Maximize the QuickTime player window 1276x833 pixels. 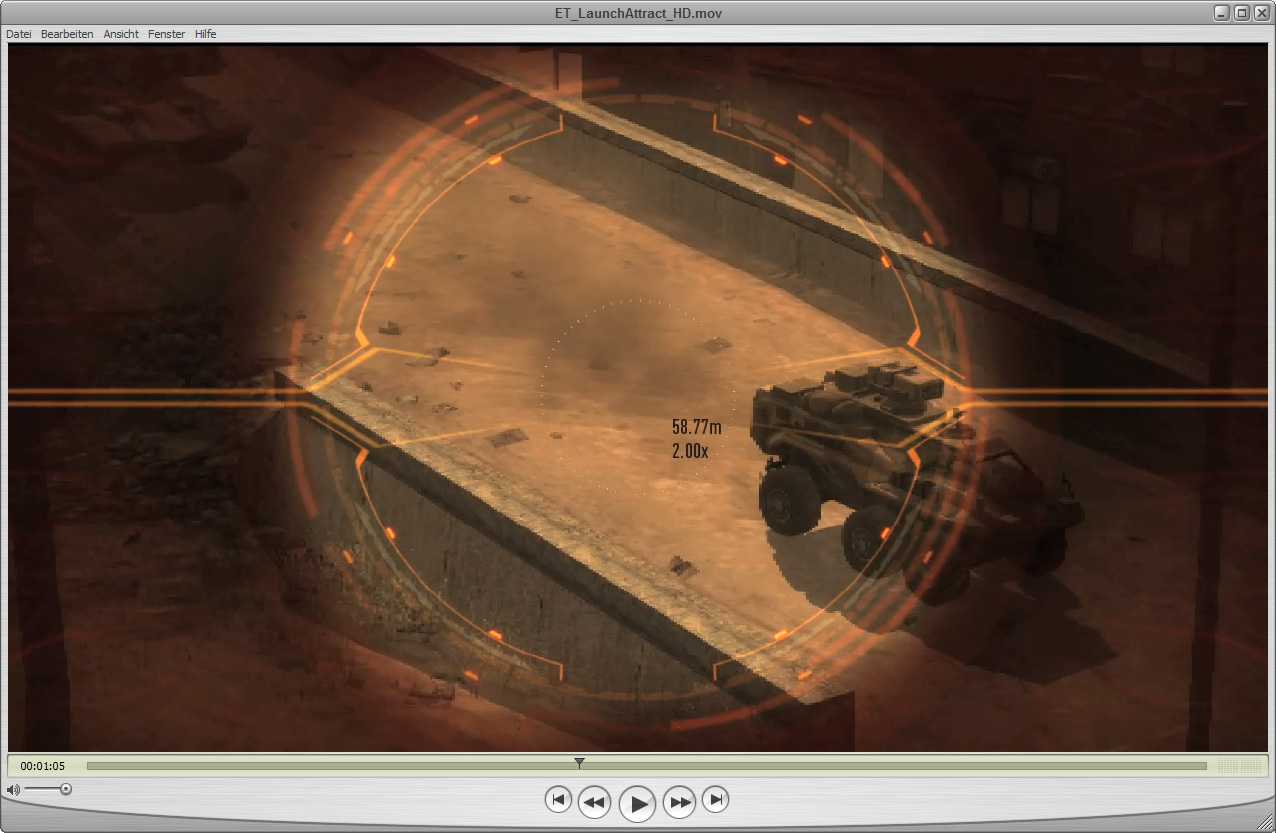(x=1241, y=13)
